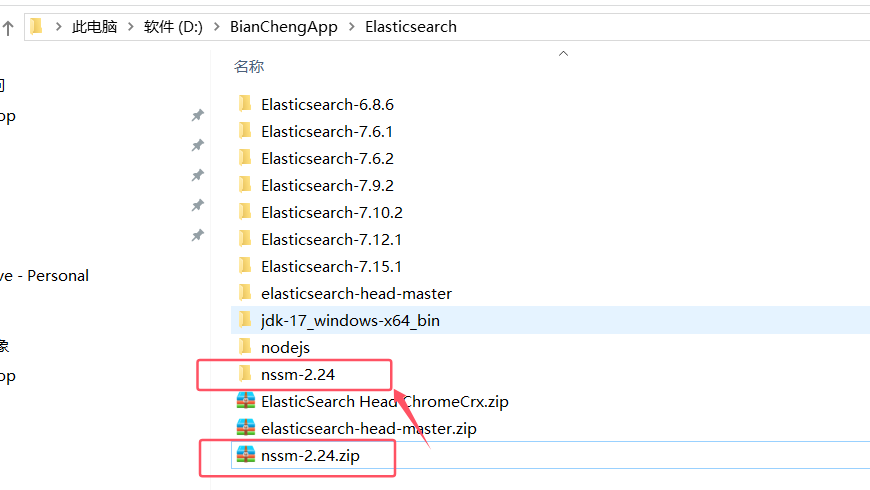This screenshot has width=870, height=490.
Task: Click the sort direction caret above columns
Action: click(x=563, y=54)
